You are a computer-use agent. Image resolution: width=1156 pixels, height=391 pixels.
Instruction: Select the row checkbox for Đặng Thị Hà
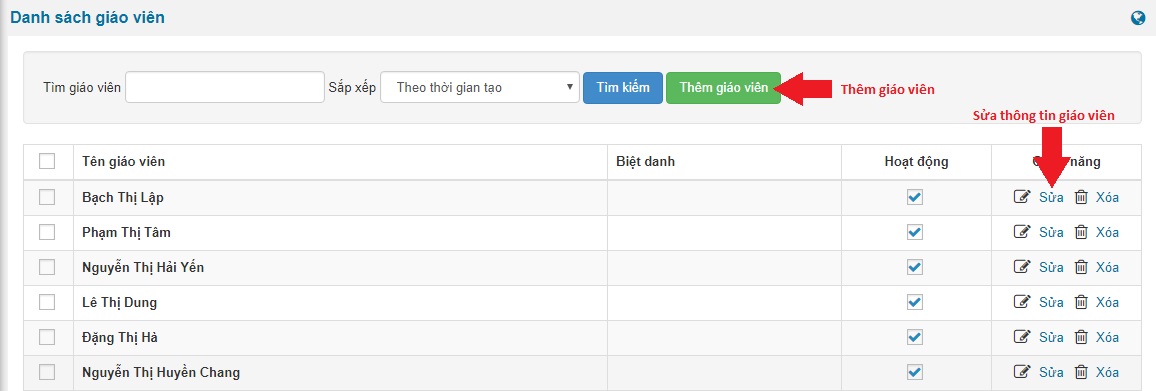(47, 337)
